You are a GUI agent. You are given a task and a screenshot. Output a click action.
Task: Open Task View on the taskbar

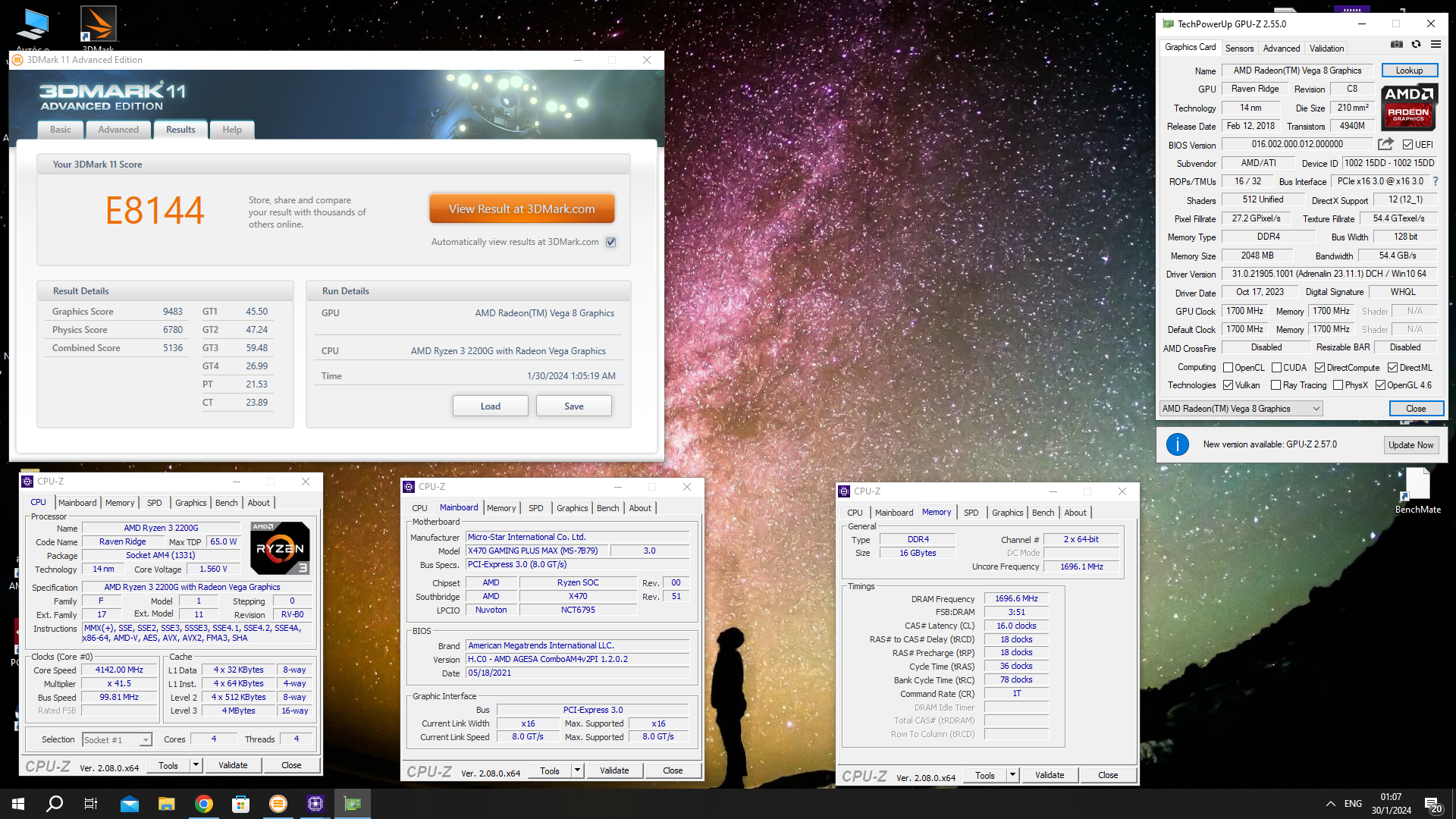coord(91,804)
